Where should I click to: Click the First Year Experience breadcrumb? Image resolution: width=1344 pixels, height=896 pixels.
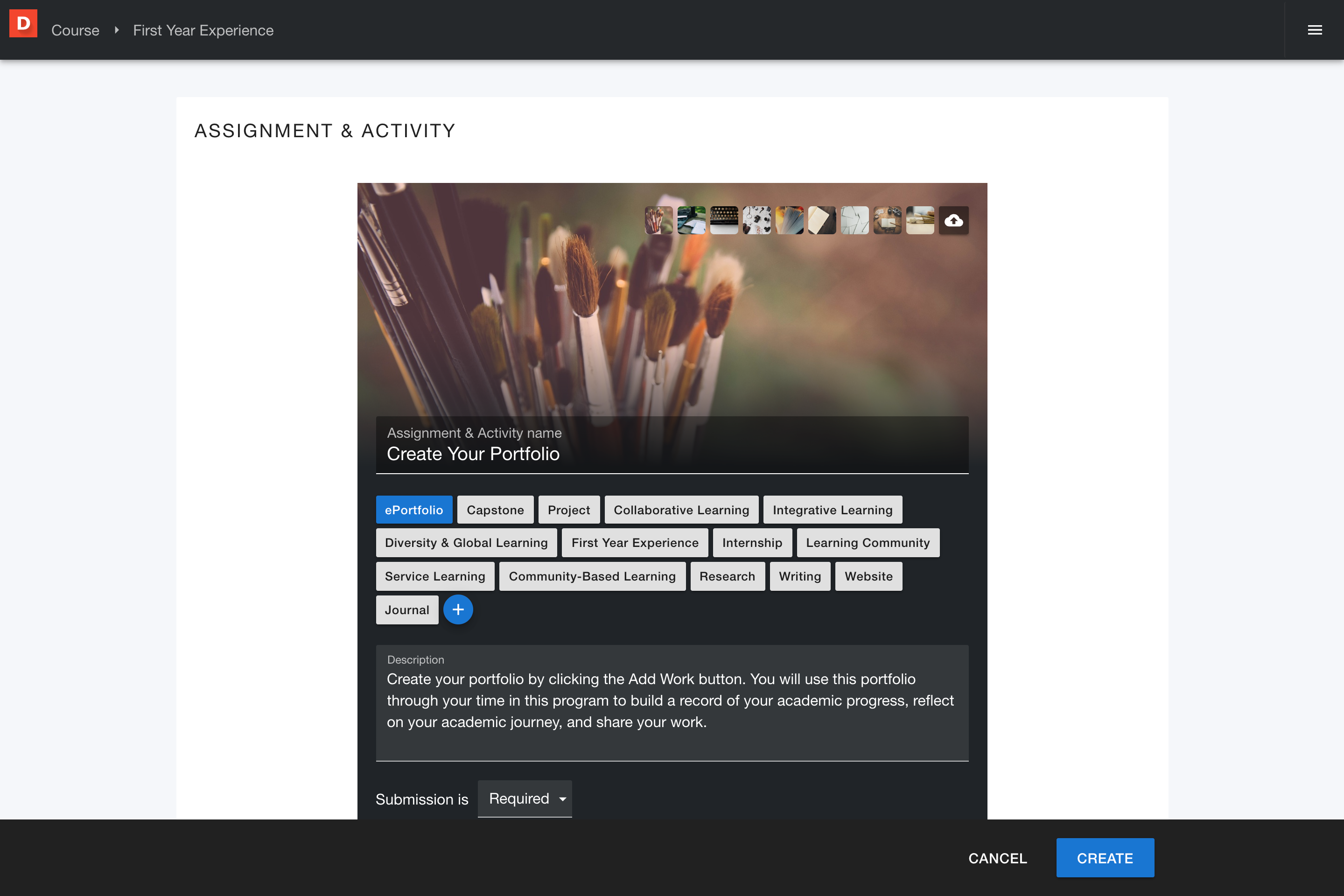tap(203, 30)
